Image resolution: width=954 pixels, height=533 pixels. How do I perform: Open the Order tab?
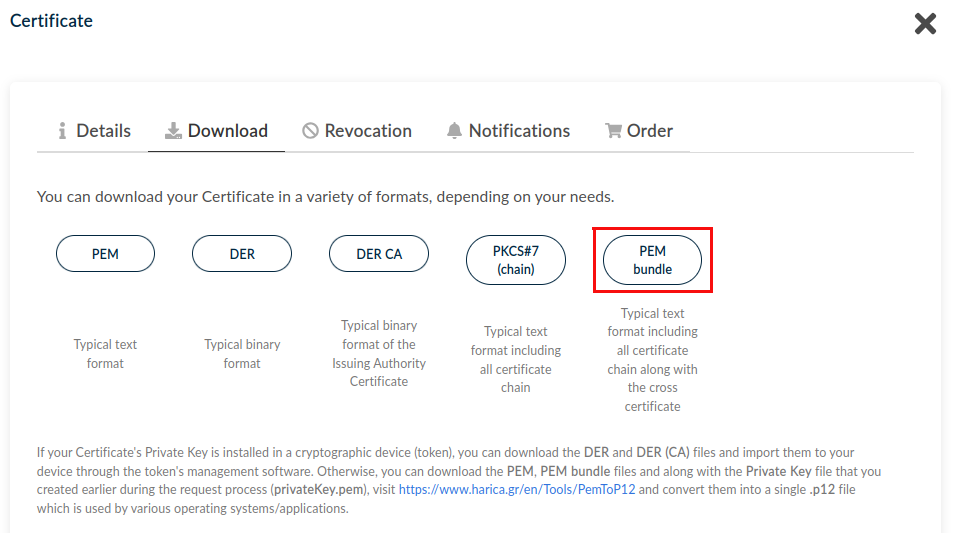coord(650,131)
